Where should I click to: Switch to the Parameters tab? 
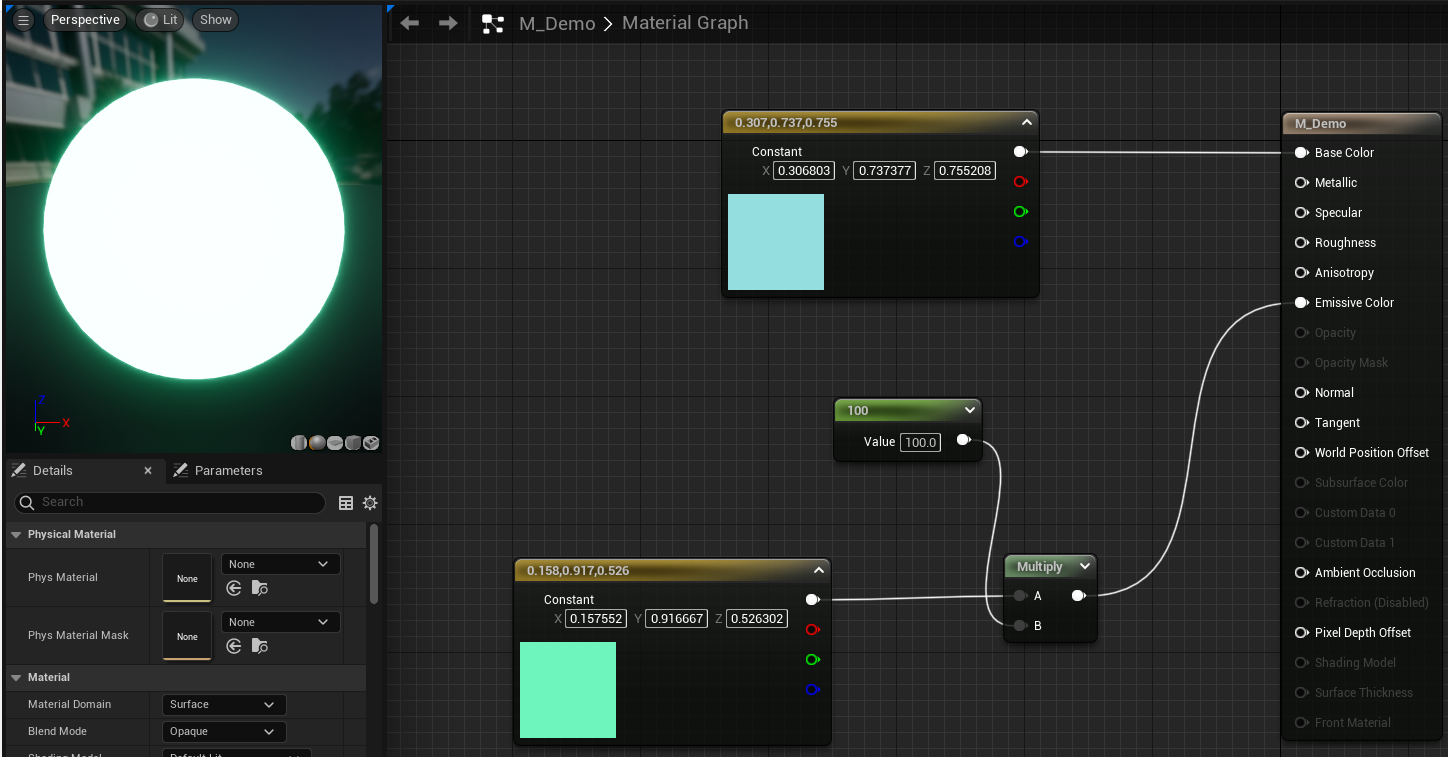218,471
